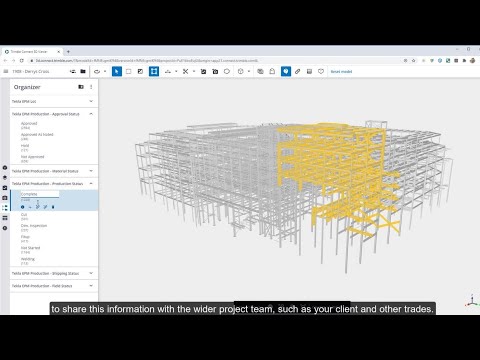Select the Approved As Noted group

(37, 136)
